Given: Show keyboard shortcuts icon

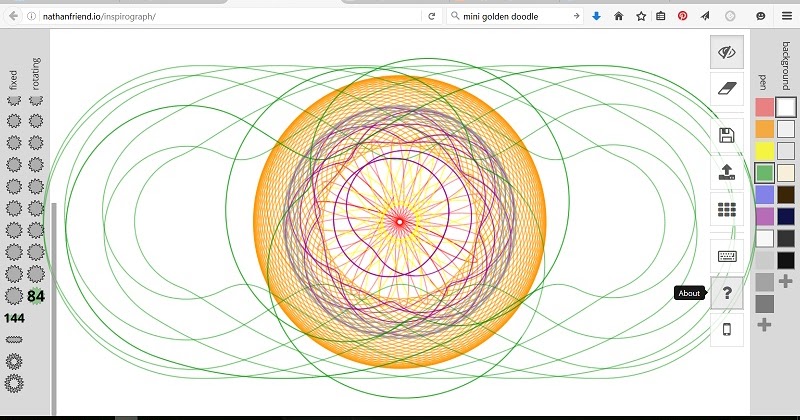Looking at the screenshot, I should click(727, 256).
